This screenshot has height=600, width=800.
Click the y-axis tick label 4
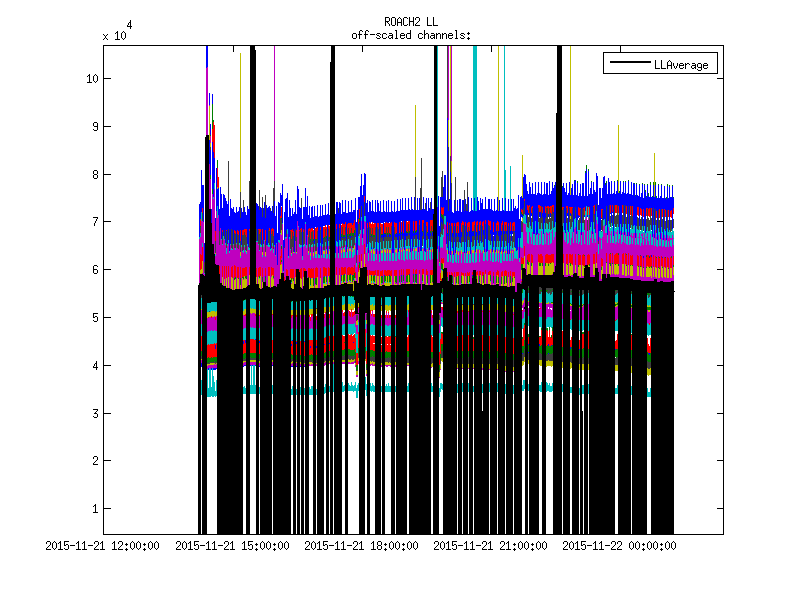(x=94, y=366)
